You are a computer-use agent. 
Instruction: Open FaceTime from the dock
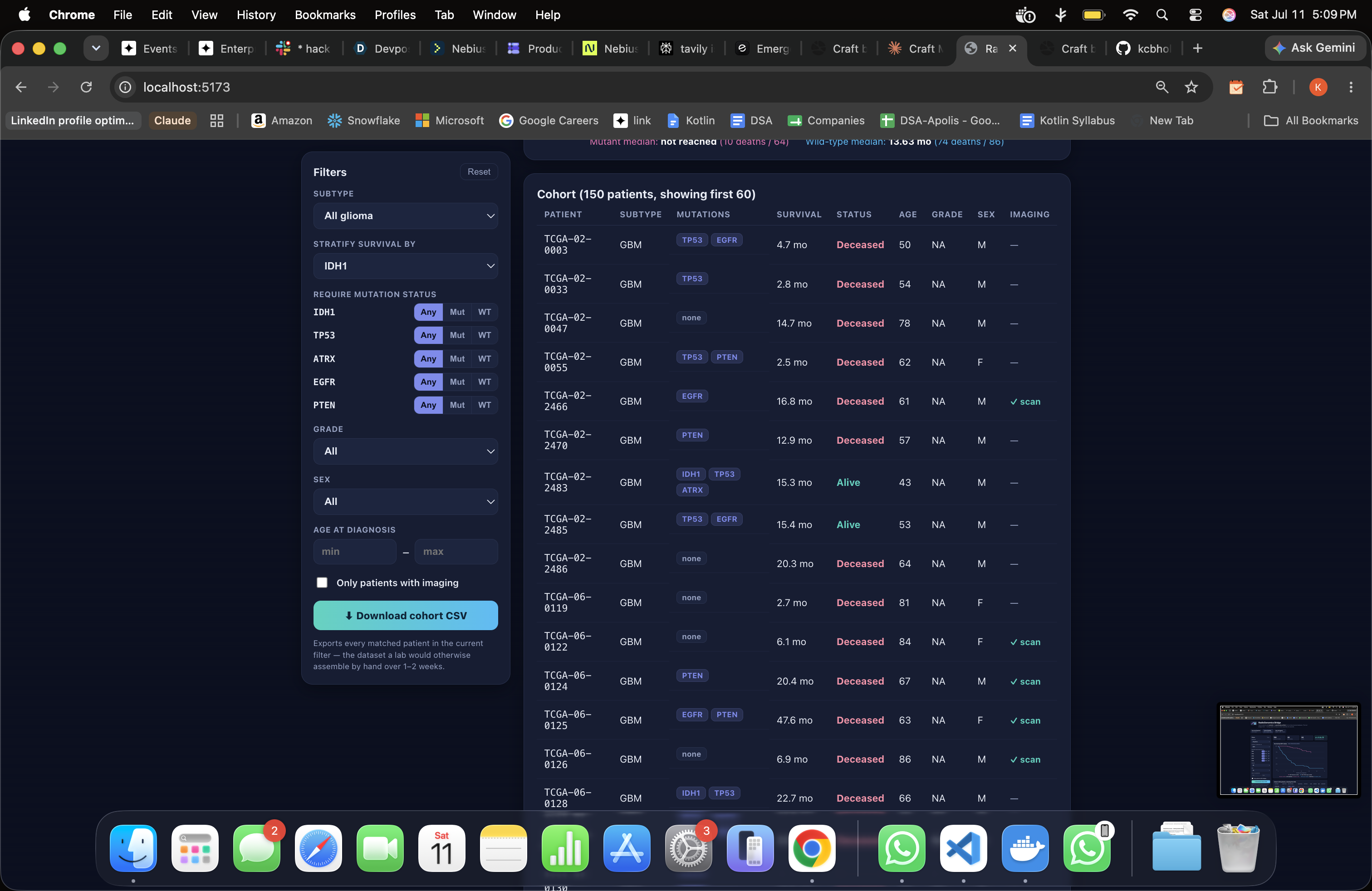380,848
